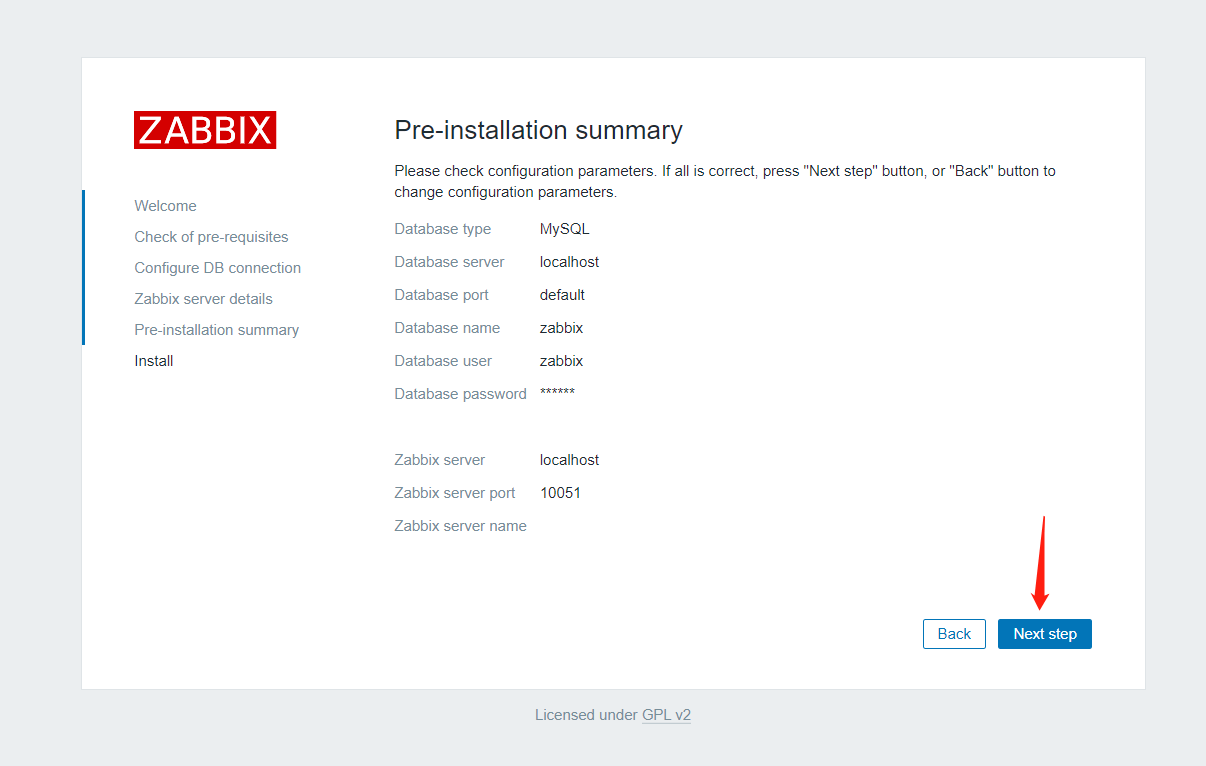
Task: Click the Database server label
Action: pos(450,262)
